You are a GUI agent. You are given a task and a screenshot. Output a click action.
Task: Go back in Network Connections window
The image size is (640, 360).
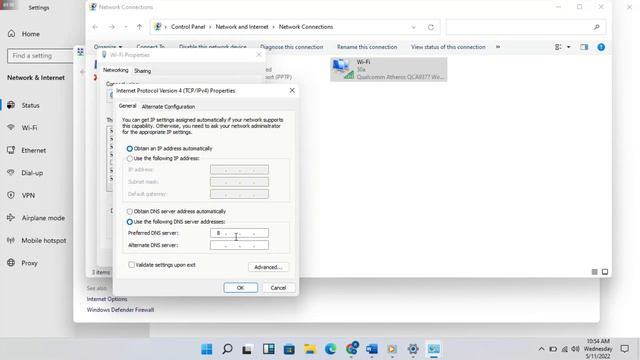coord(95,27)
